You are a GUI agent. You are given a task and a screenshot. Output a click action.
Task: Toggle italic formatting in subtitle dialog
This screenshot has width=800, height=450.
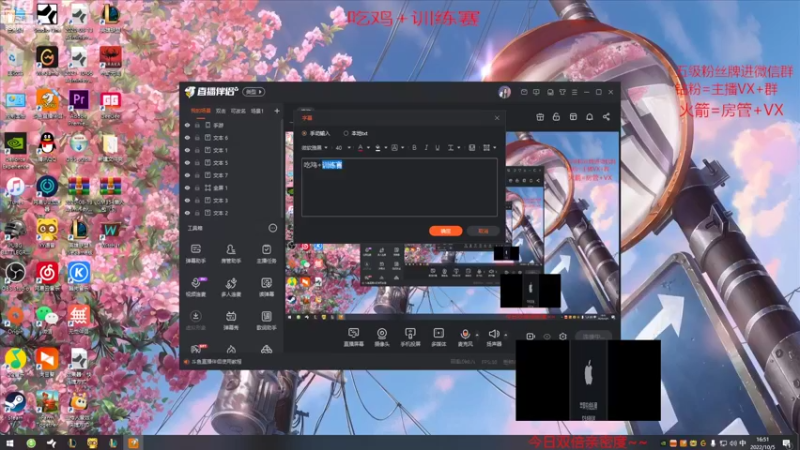click(x=426, y=148)
